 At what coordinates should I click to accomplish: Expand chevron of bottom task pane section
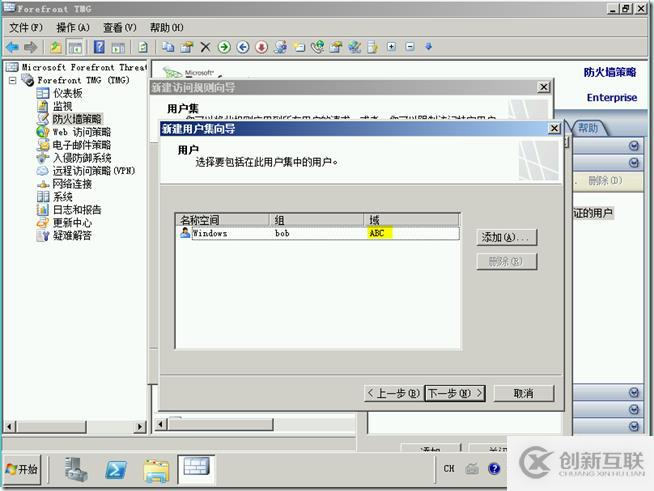click(634, 426)
